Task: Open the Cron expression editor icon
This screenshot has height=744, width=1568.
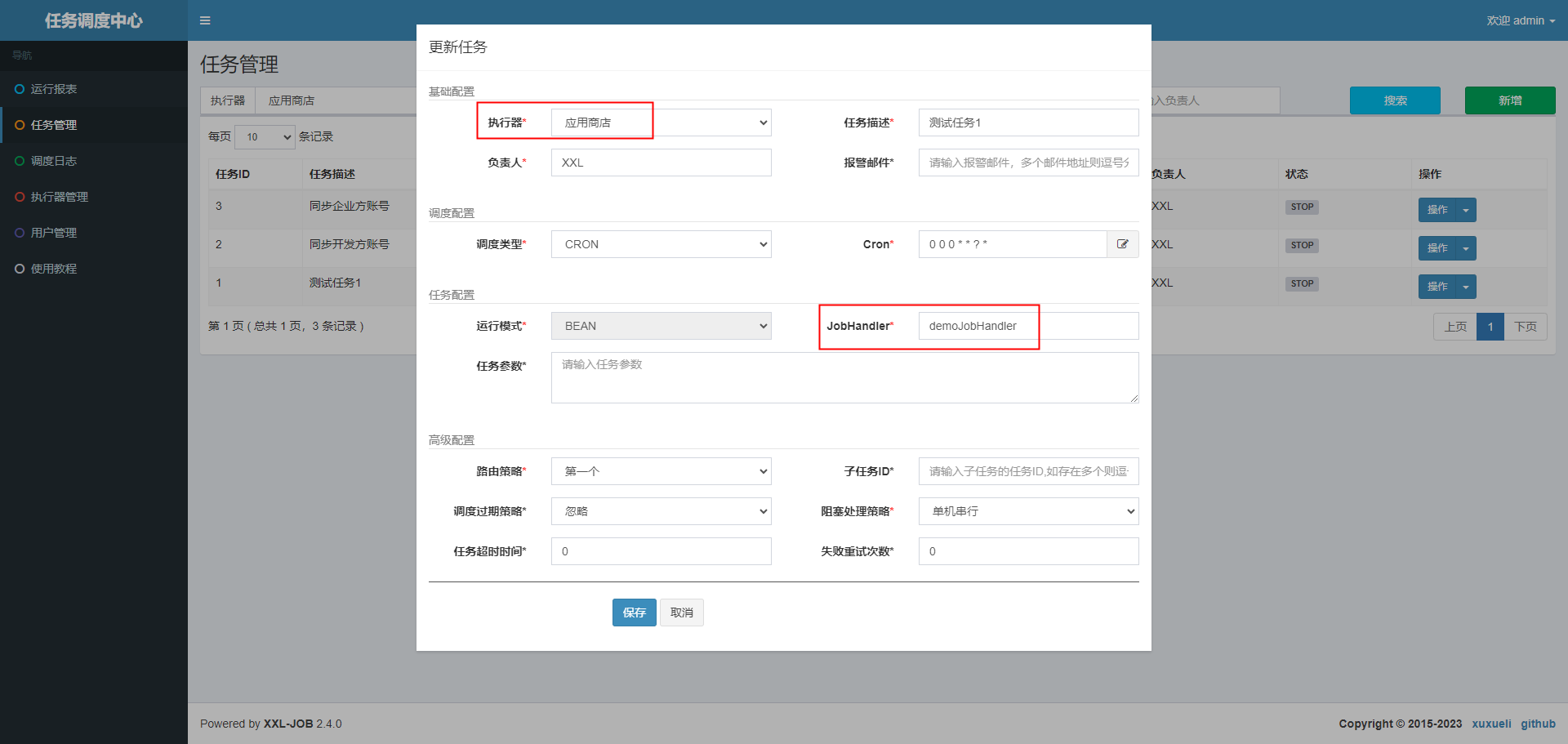Action: pyautogui.click(x=1123, y=244)
